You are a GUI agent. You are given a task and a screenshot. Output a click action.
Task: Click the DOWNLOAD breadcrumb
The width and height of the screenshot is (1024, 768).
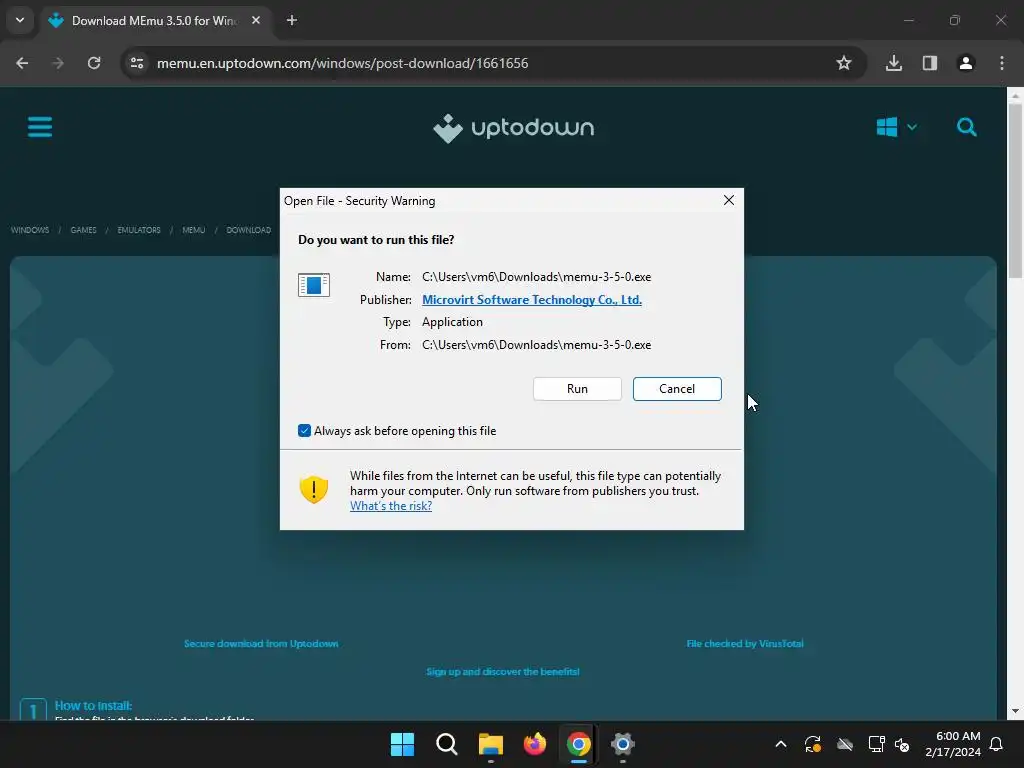click(249, 230)
